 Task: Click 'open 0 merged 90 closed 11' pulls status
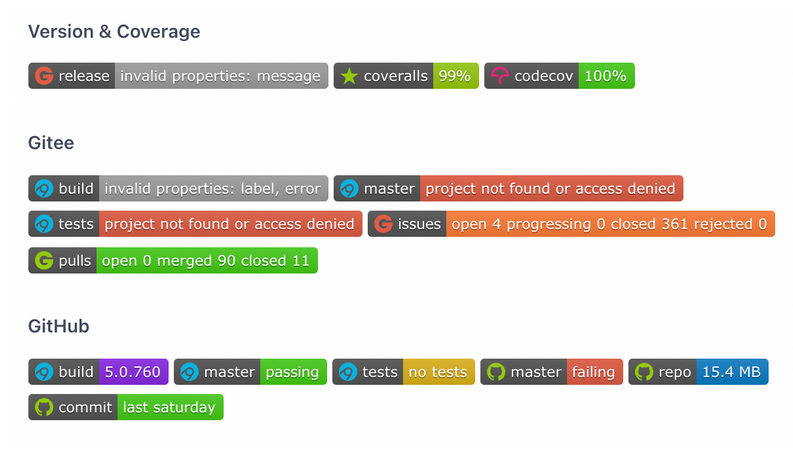pyautogui.click(x=206, y=261)
